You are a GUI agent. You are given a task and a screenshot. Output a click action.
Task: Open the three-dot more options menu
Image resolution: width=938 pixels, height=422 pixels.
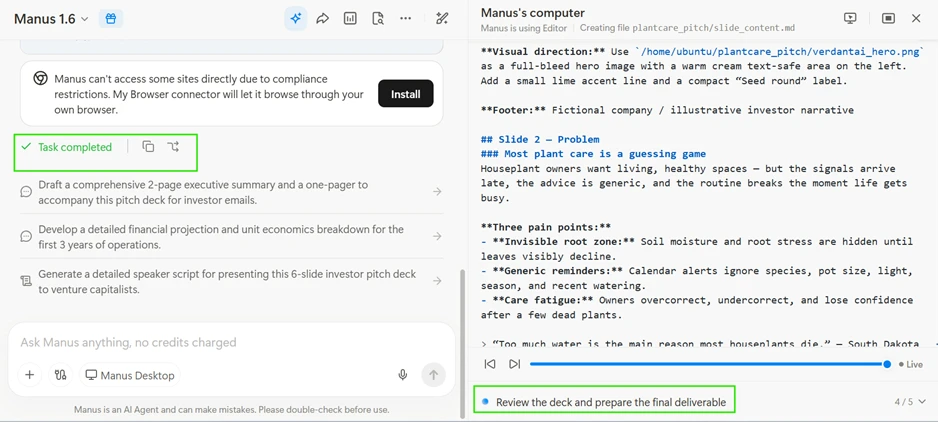coord(406,19)
